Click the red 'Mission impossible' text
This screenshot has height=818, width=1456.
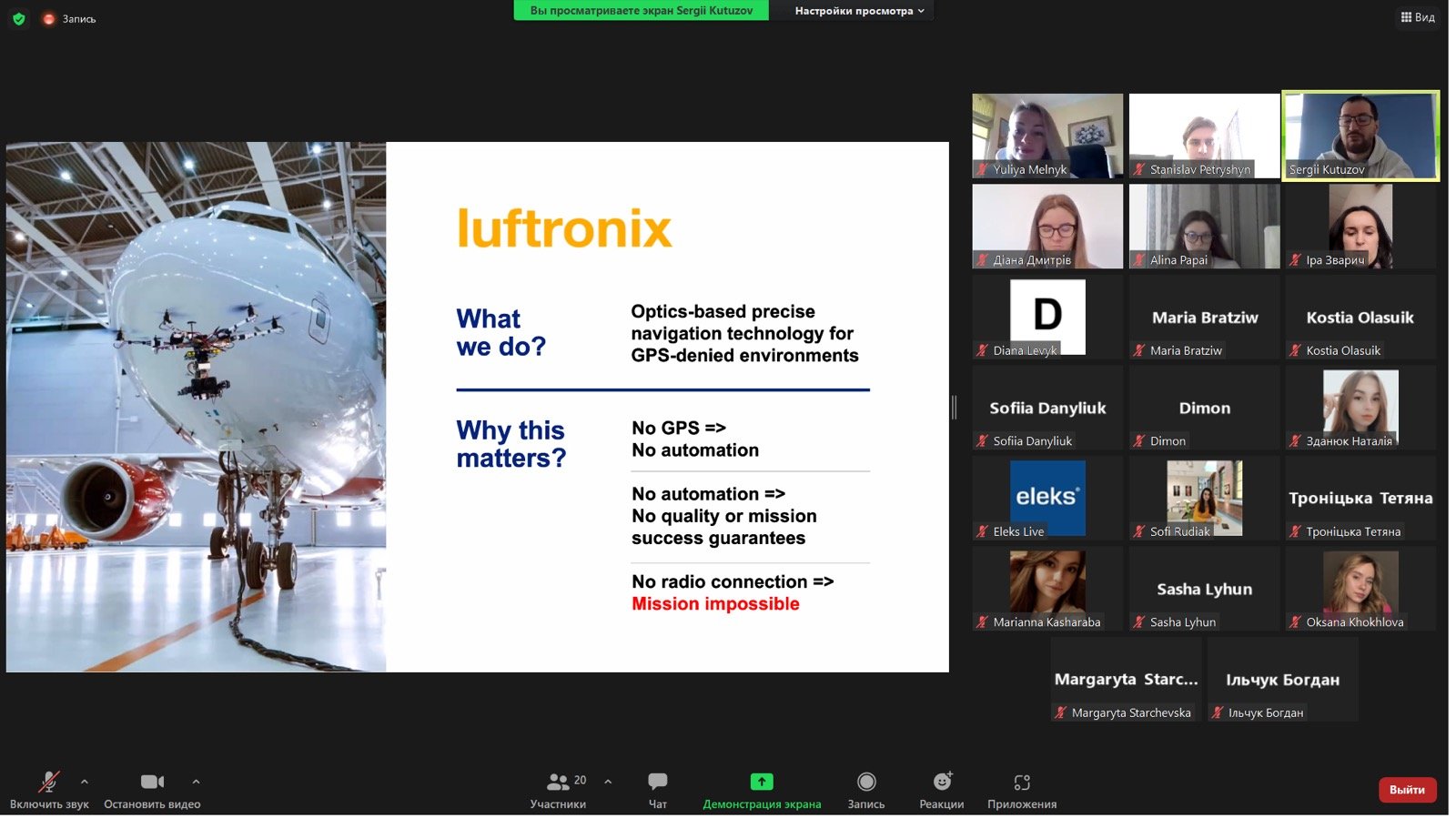tap(715, 604)
